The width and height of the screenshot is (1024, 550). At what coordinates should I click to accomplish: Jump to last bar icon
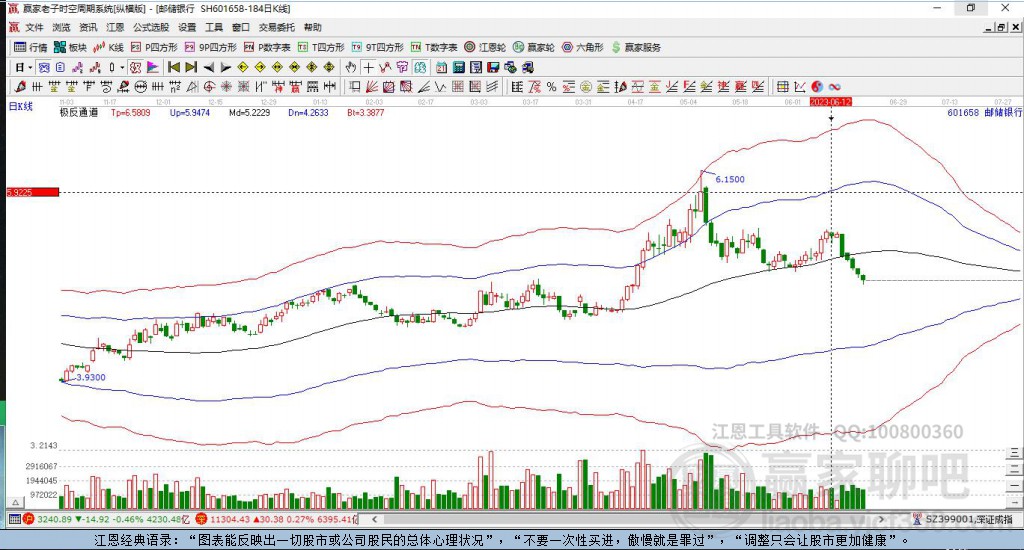click(x=191, y=67)
